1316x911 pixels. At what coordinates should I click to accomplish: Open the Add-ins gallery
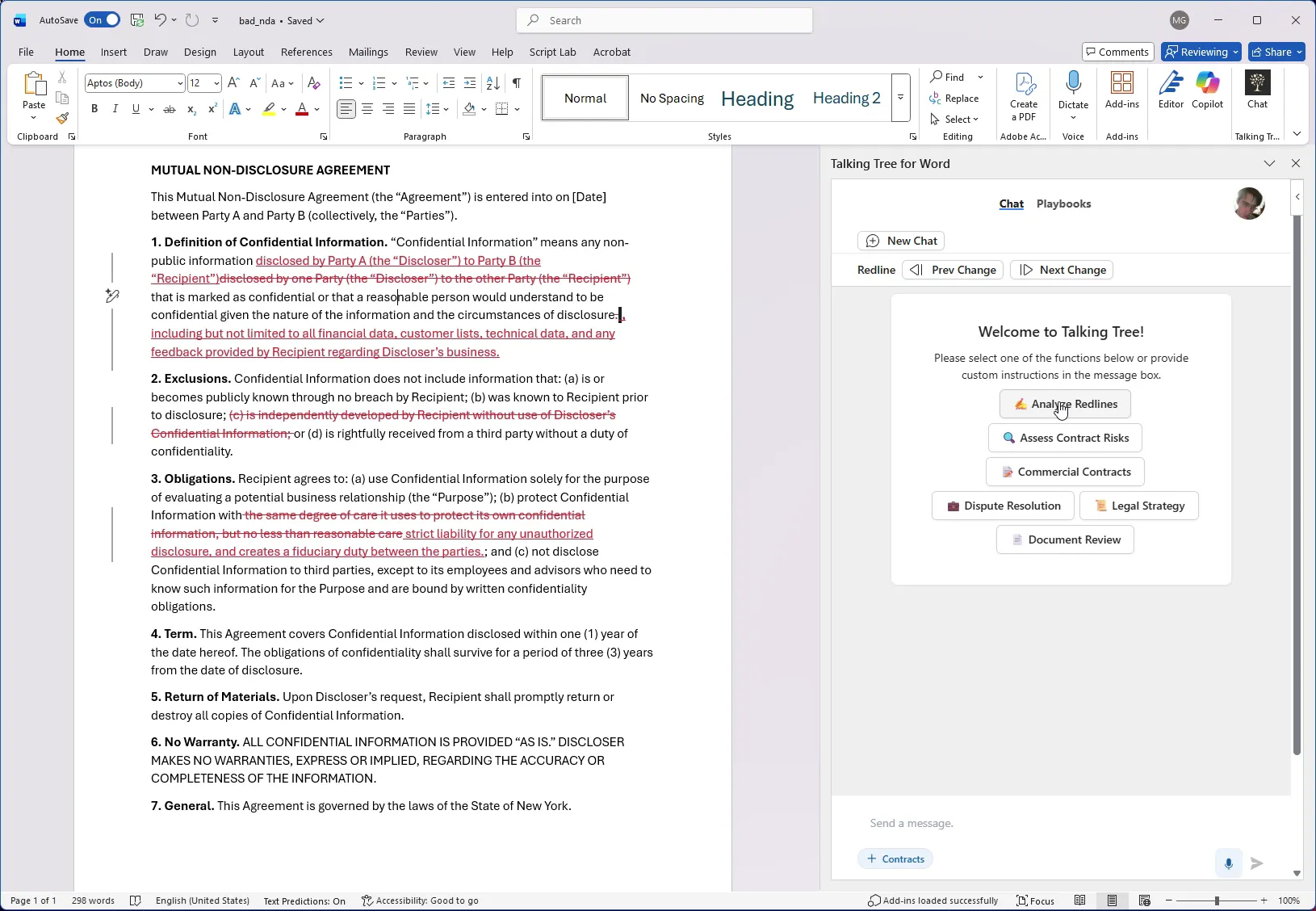1122,90
